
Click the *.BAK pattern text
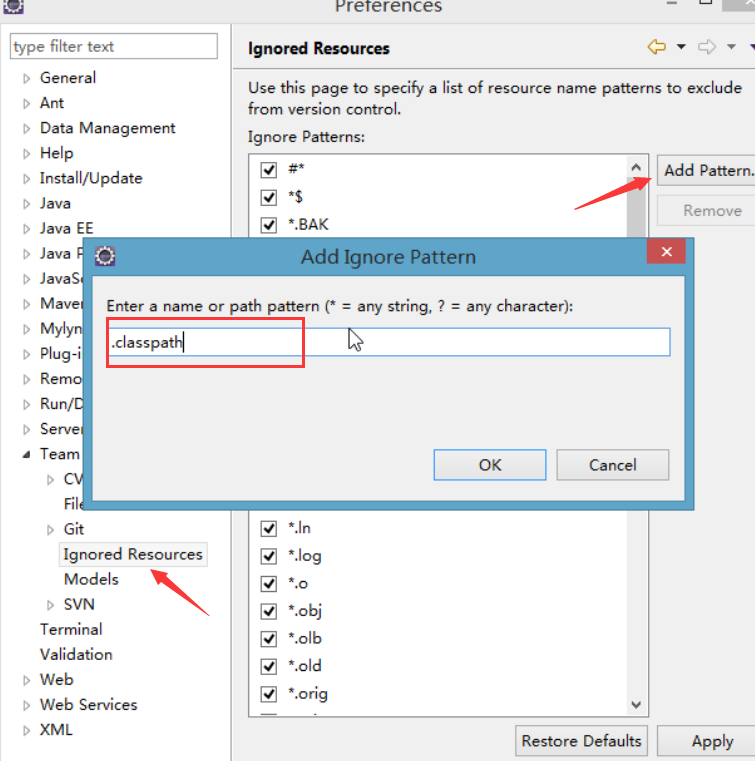point(308,225)
